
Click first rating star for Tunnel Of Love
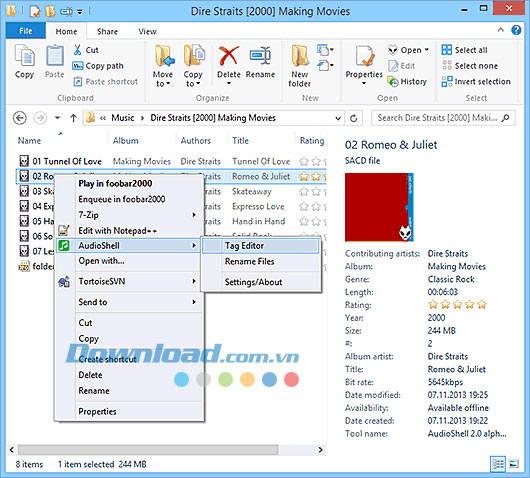304,162
